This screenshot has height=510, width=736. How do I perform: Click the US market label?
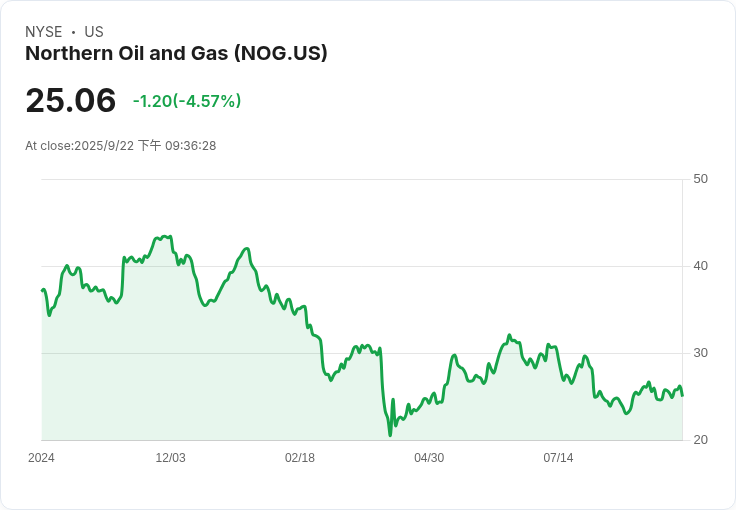point(94,32)
